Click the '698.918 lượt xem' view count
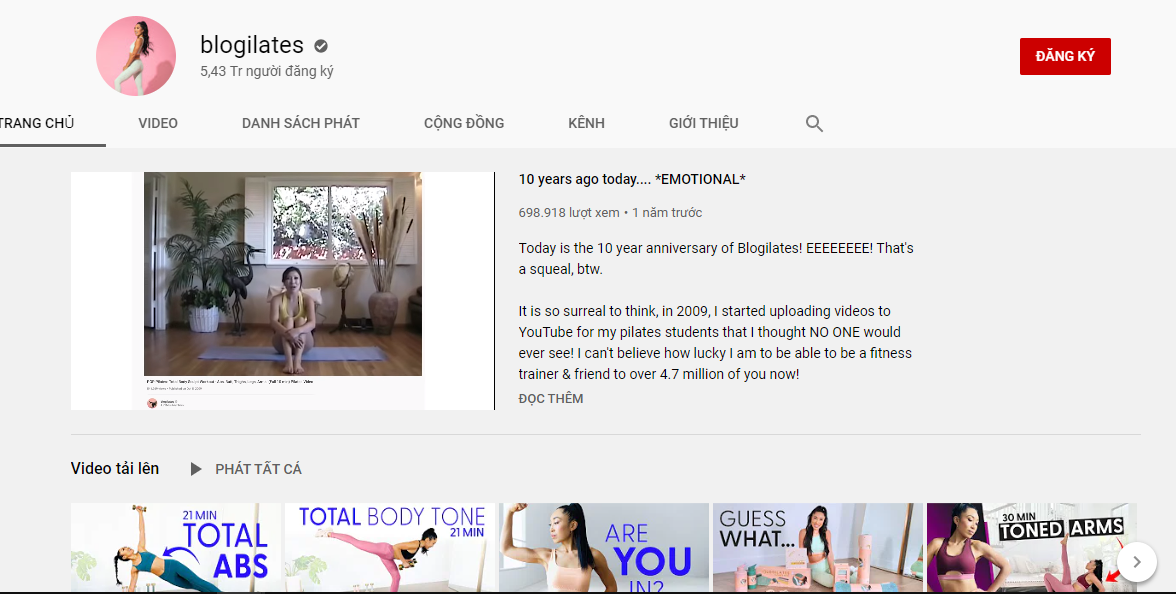Screen dimensions: 1176x594 tap(568, 213)
